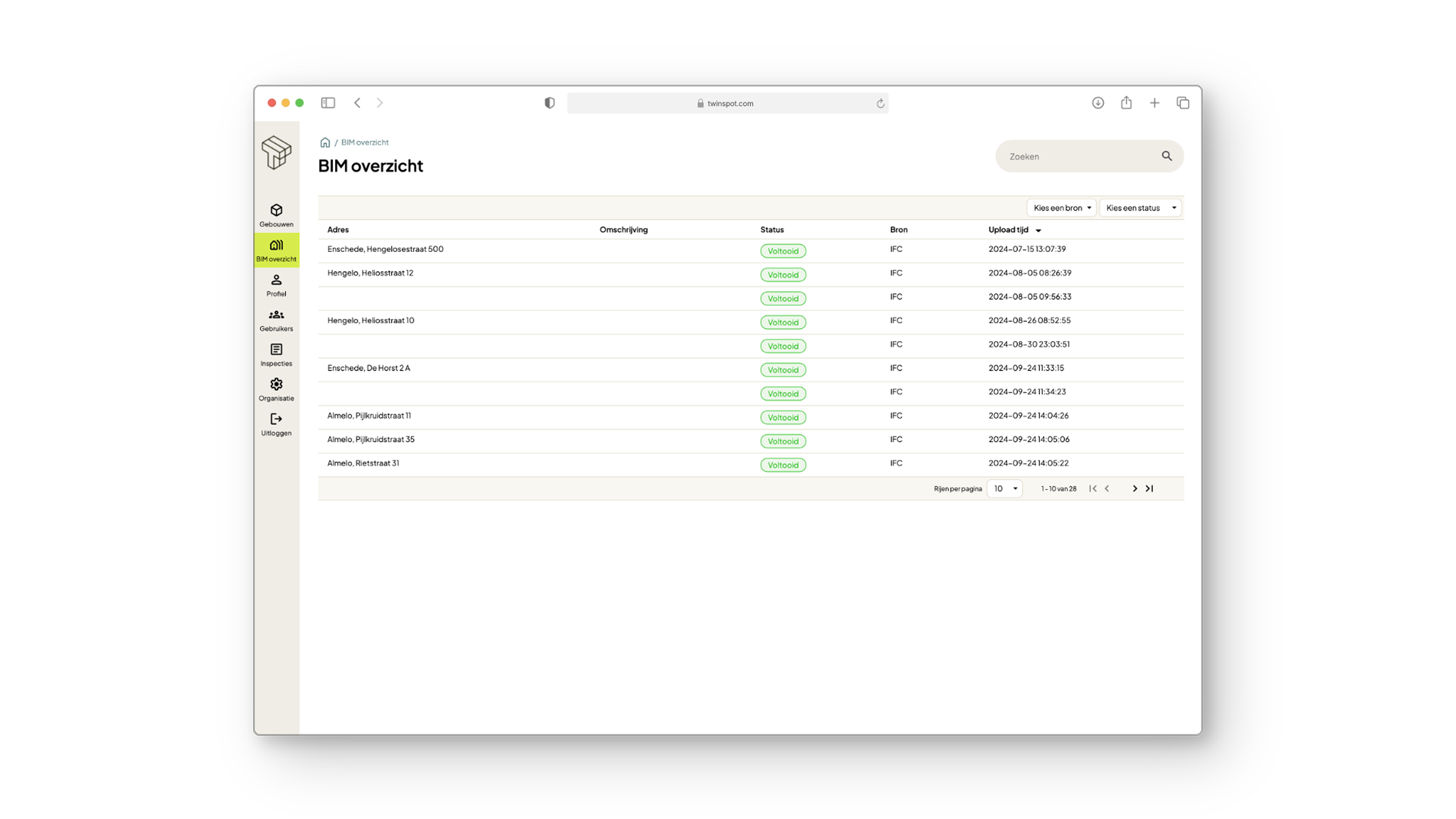Open Organisatie settings gear

[276, 384]
